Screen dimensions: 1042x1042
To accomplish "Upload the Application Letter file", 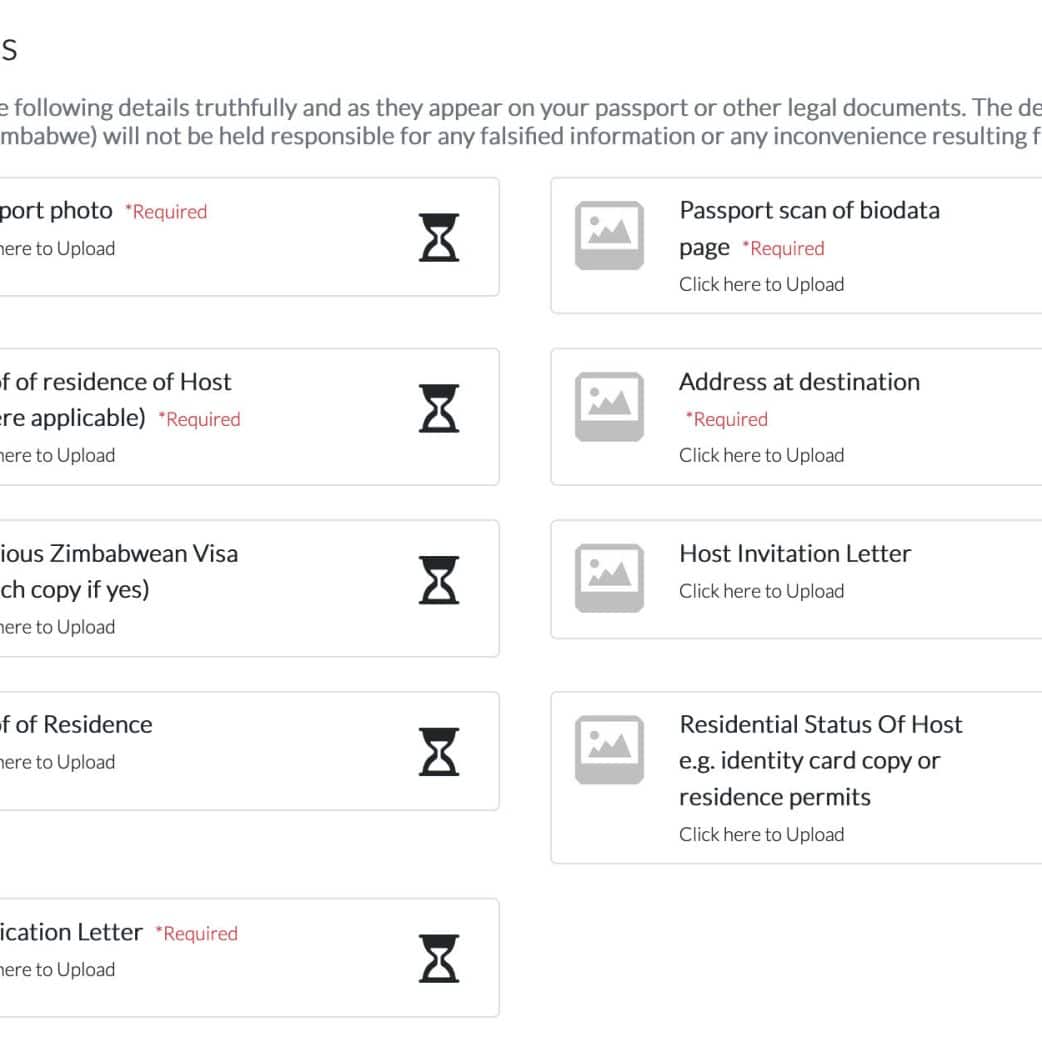I will point(57,970).
